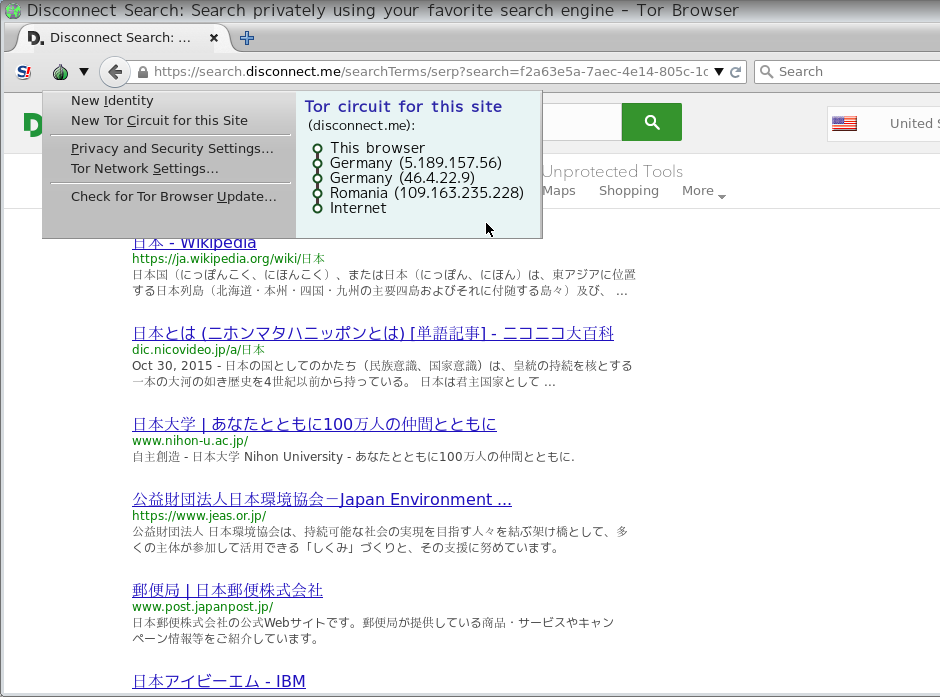Open the United States region selector
This screenshot has width=940, height=697.
click(x=884, y=124)
